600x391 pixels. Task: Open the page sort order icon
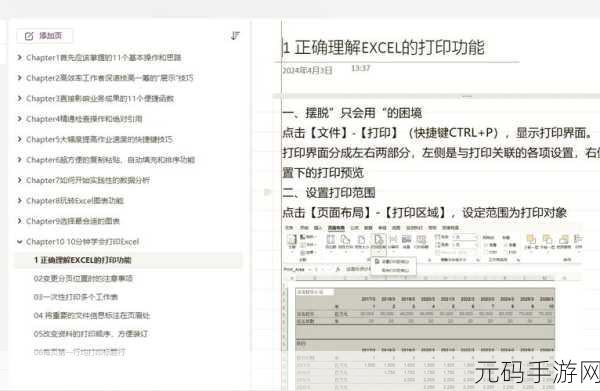(235, 36)
